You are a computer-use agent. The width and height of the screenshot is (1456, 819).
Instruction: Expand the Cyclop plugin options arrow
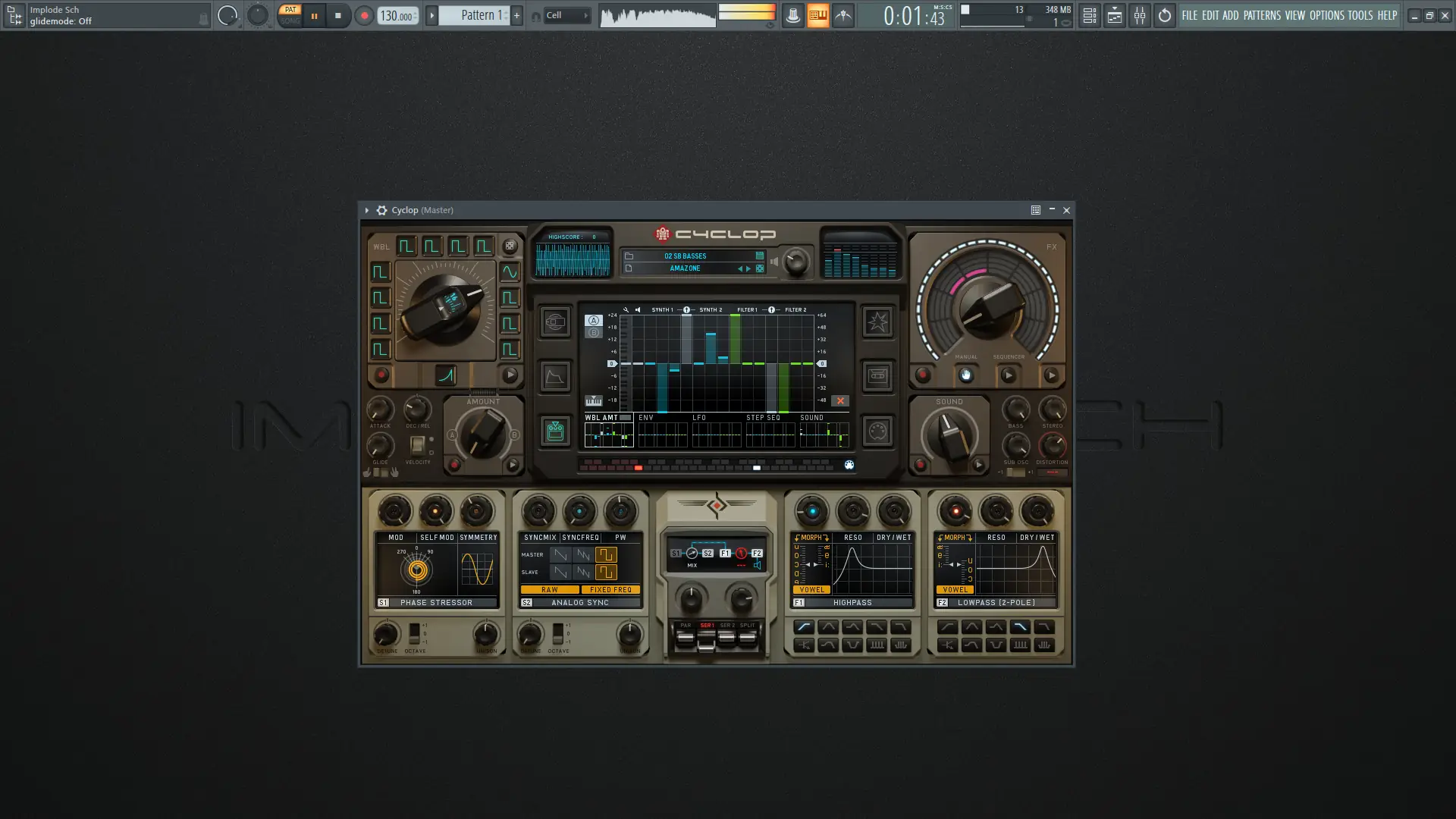367,211
